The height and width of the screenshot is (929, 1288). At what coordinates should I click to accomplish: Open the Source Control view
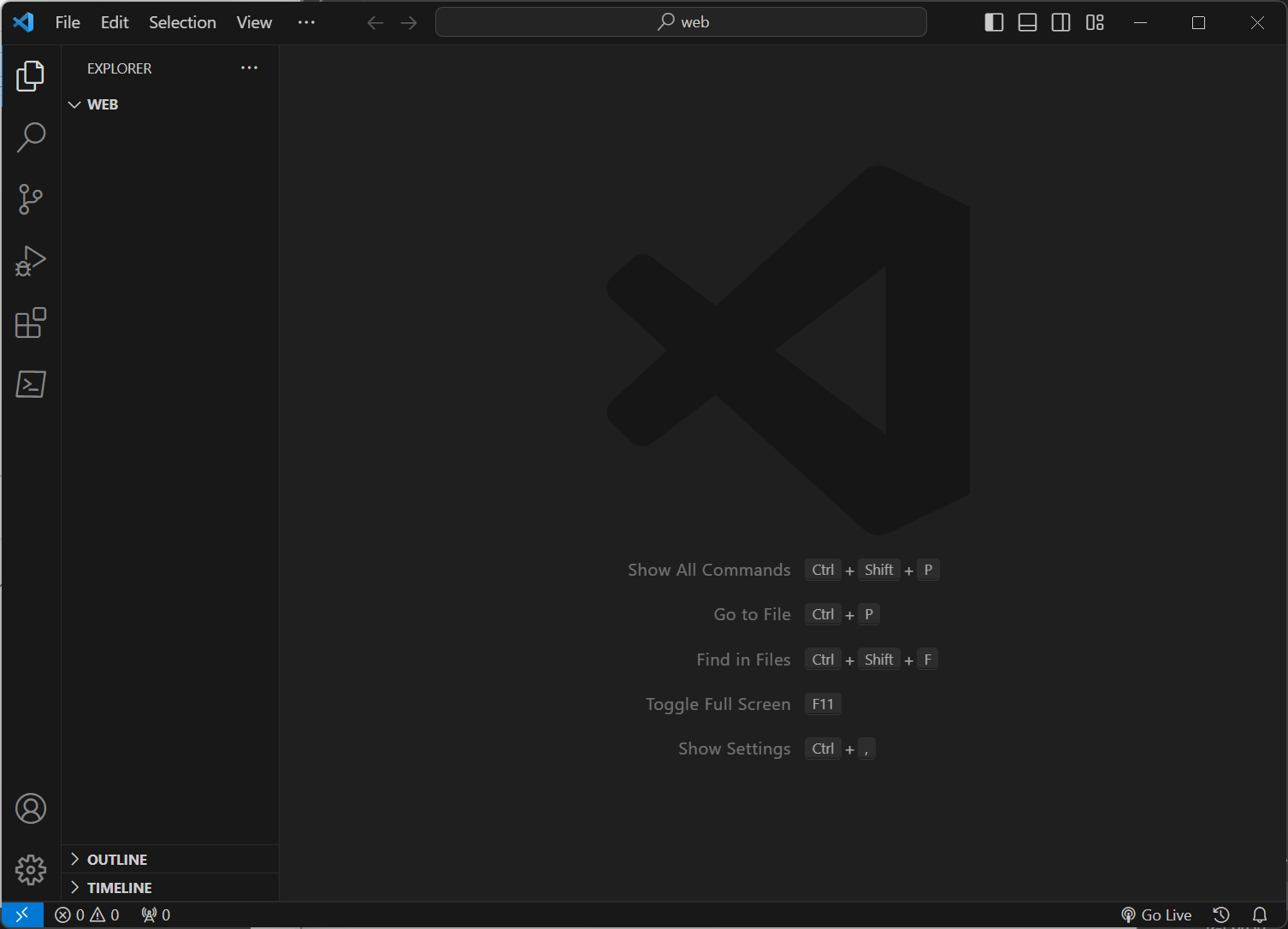(x=31, y=199)
